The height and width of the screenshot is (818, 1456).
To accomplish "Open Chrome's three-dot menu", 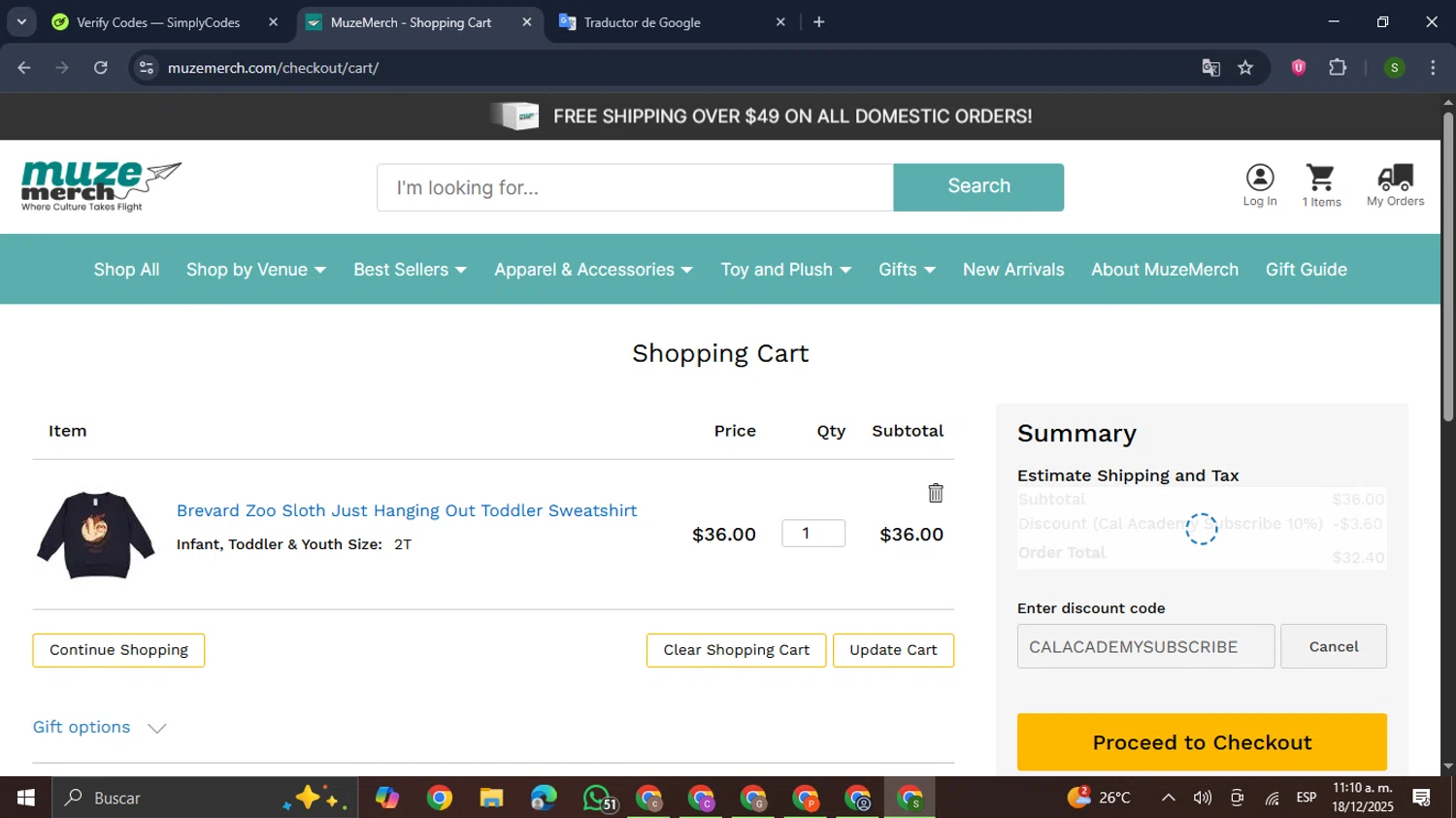I will point(1433,68).
